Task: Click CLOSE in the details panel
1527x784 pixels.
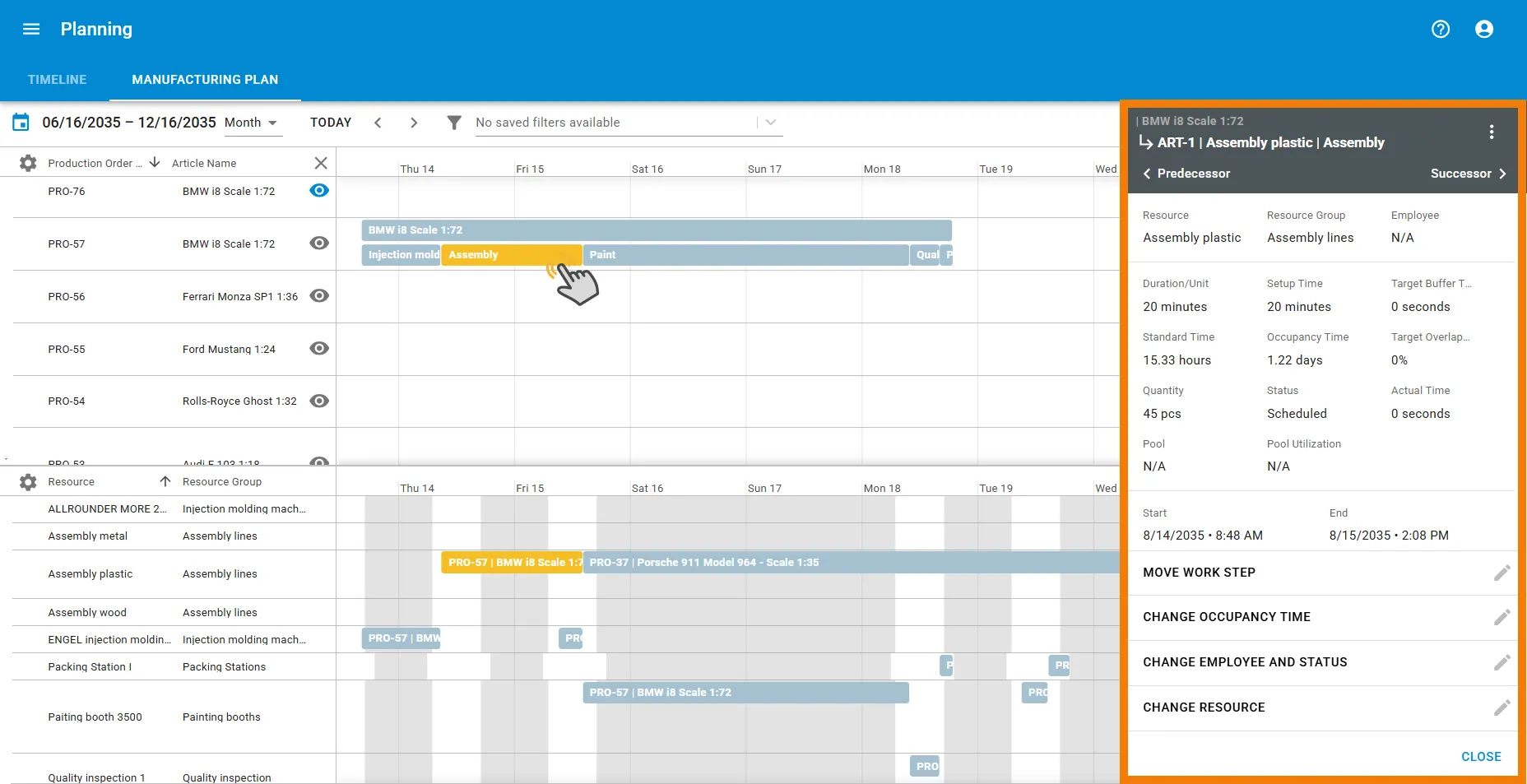Action: [1481, 757]
